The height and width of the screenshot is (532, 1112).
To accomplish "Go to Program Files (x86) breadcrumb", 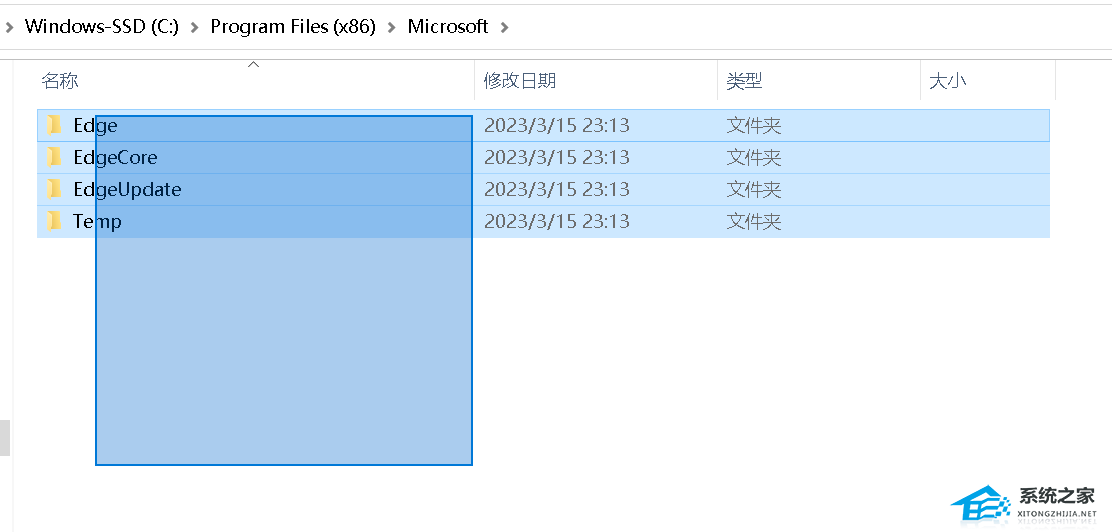I will (x=293, y=27).
